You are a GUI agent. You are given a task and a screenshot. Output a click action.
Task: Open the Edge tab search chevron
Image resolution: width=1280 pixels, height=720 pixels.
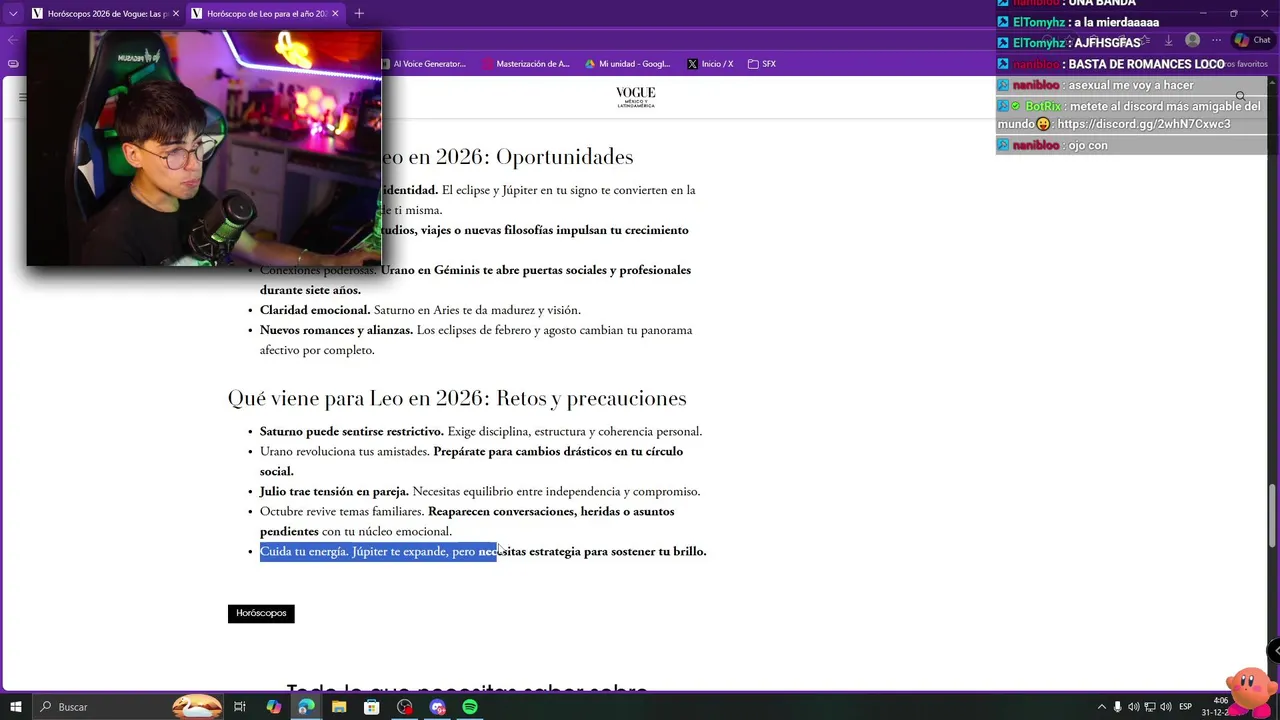13,14
